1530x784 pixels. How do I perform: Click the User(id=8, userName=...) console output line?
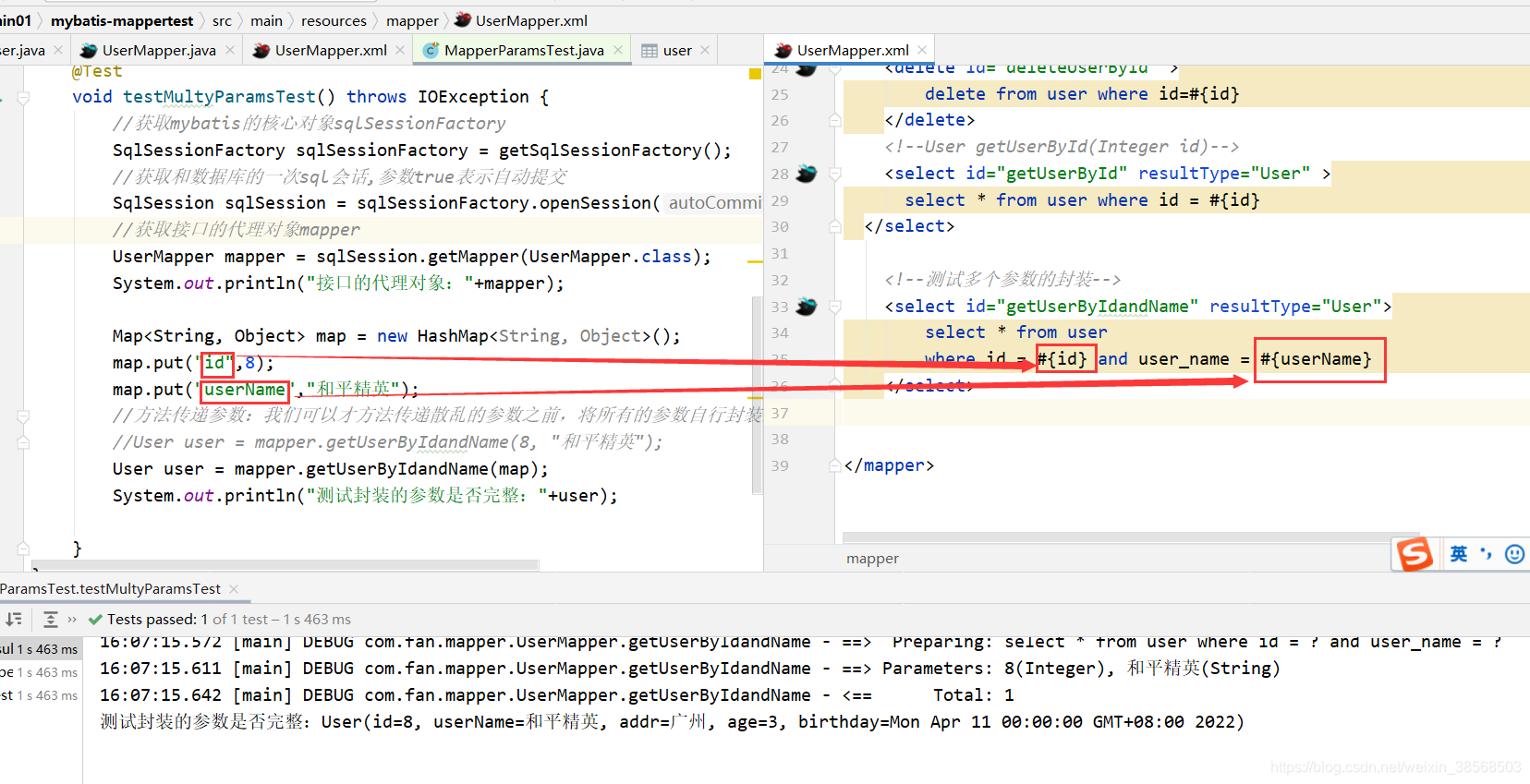[x=672, y=721]
